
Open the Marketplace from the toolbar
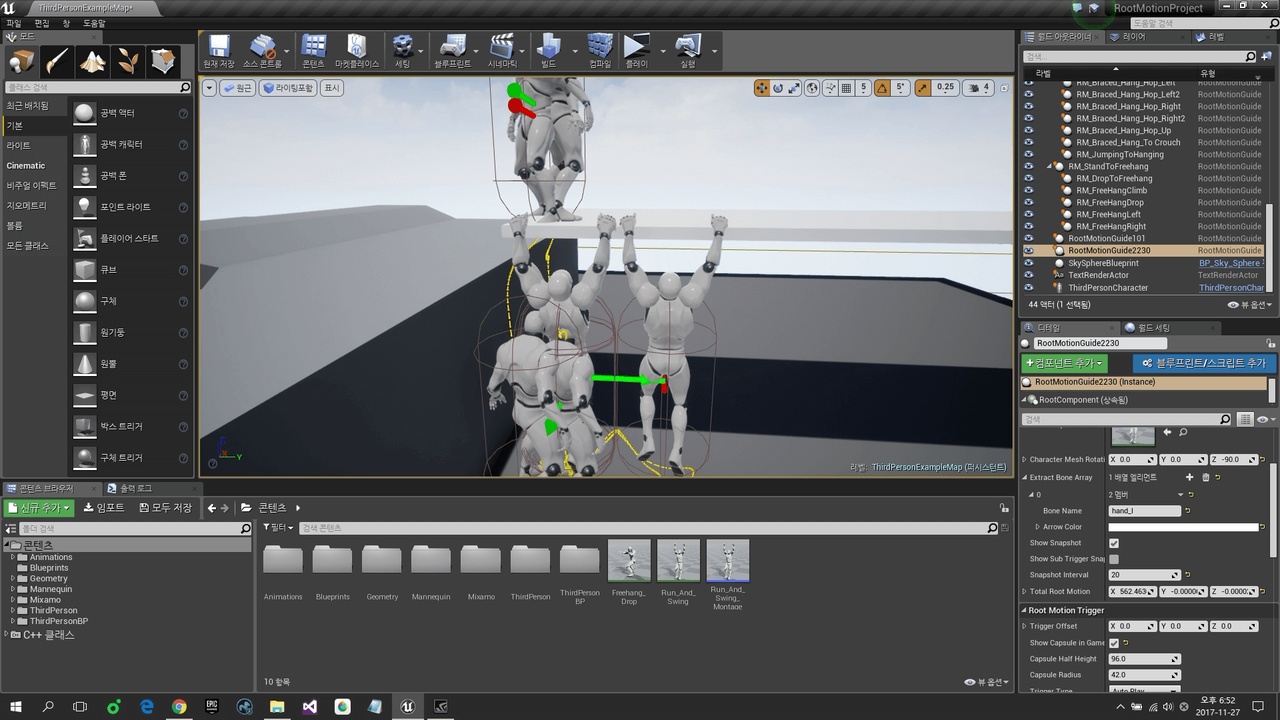(x=355, y=48)
